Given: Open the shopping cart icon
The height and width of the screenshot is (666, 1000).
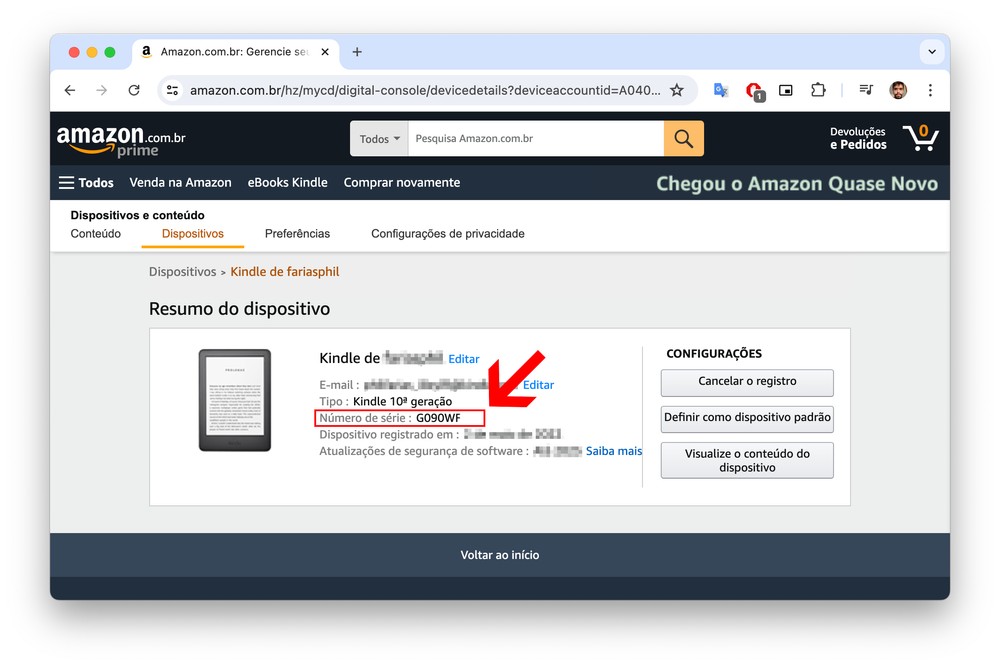Looking at the screenshot, I should (920, 138).
